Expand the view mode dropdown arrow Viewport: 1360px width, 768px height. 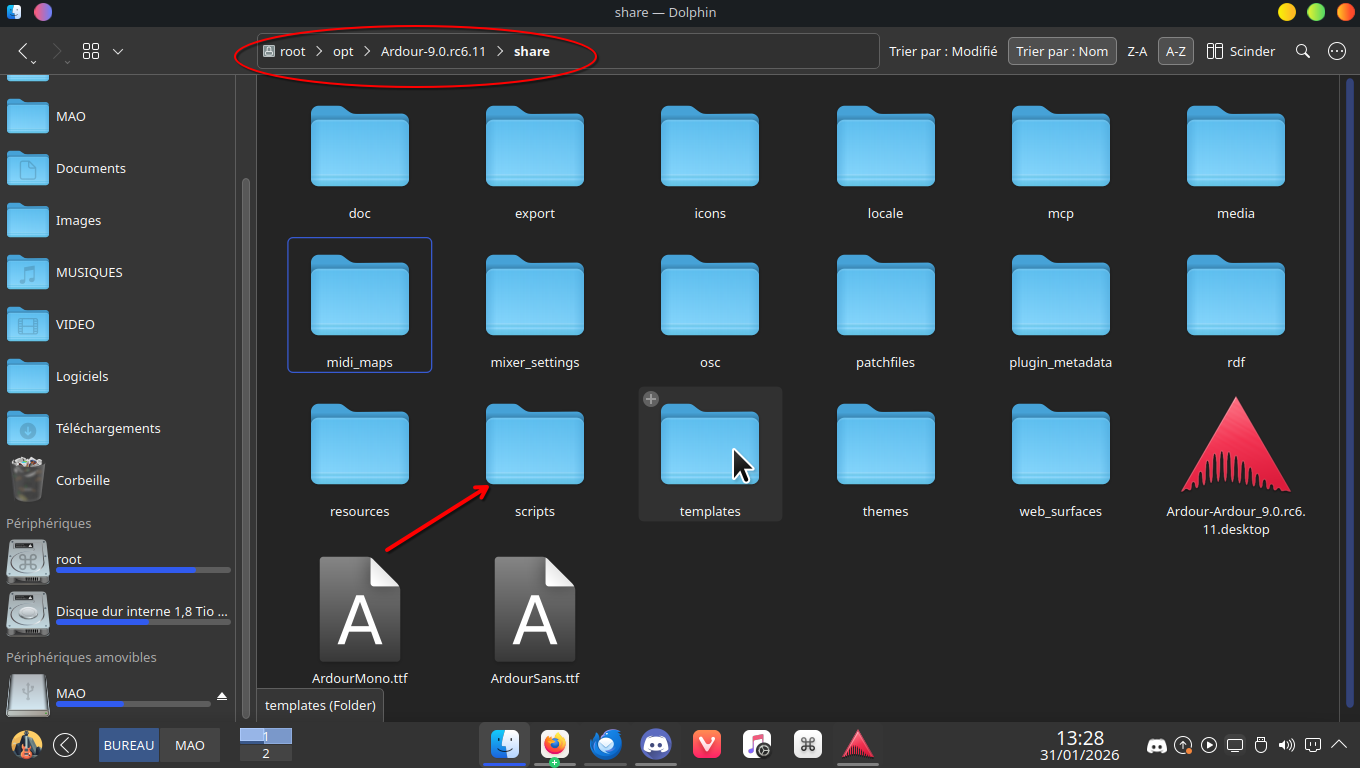118,51
